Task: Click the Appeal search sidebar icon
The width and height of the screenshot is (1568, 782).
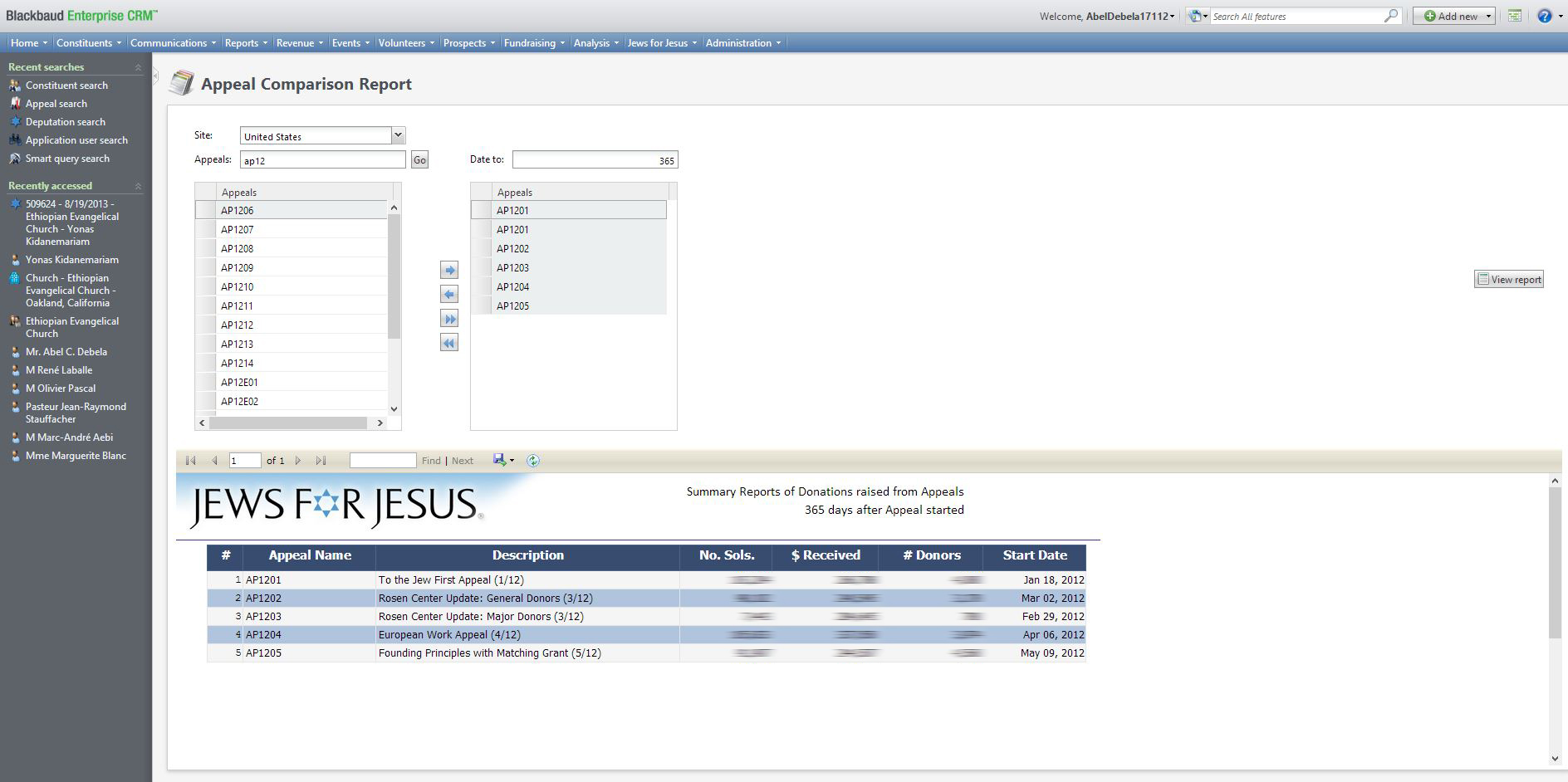Action: pos(15,104)
